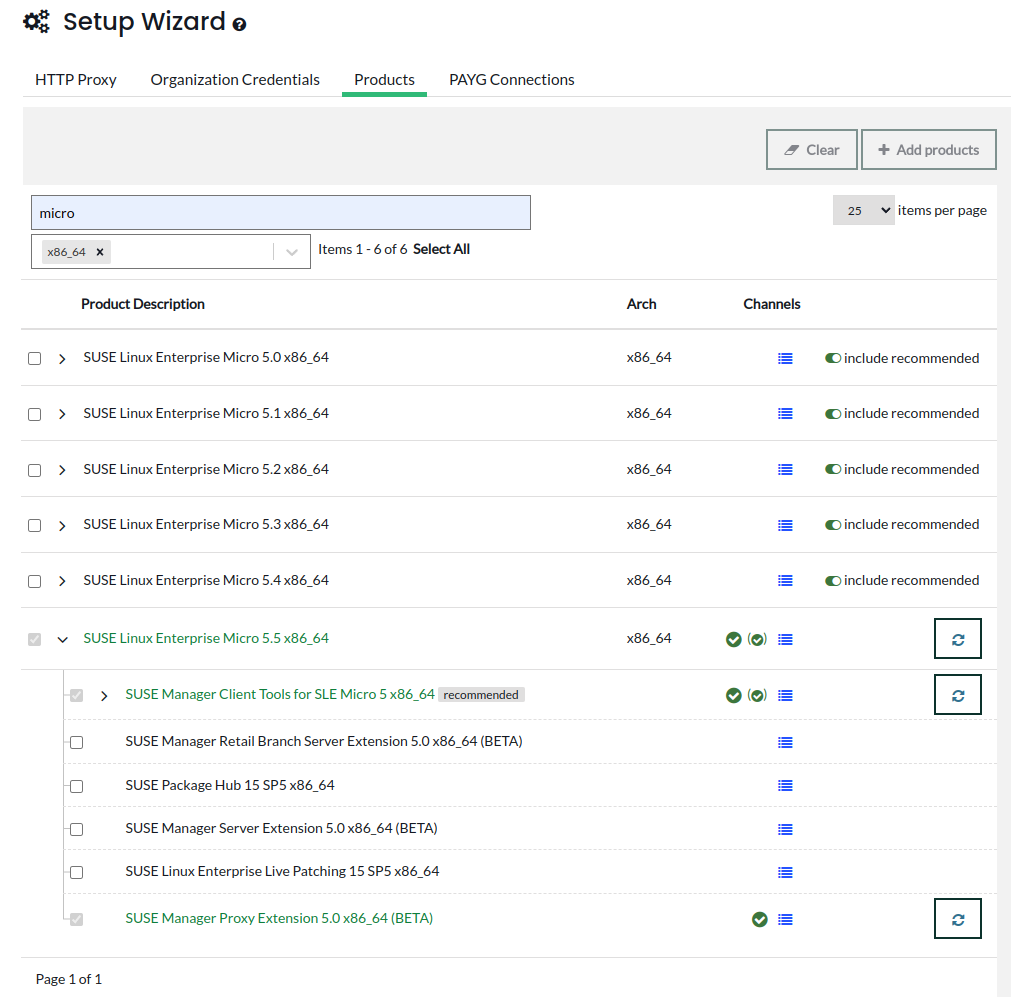The height and width of the screenshot is (997, 1011).
Task: Click the Add products button
Action: pyautogui.click(x=928, y=150)
